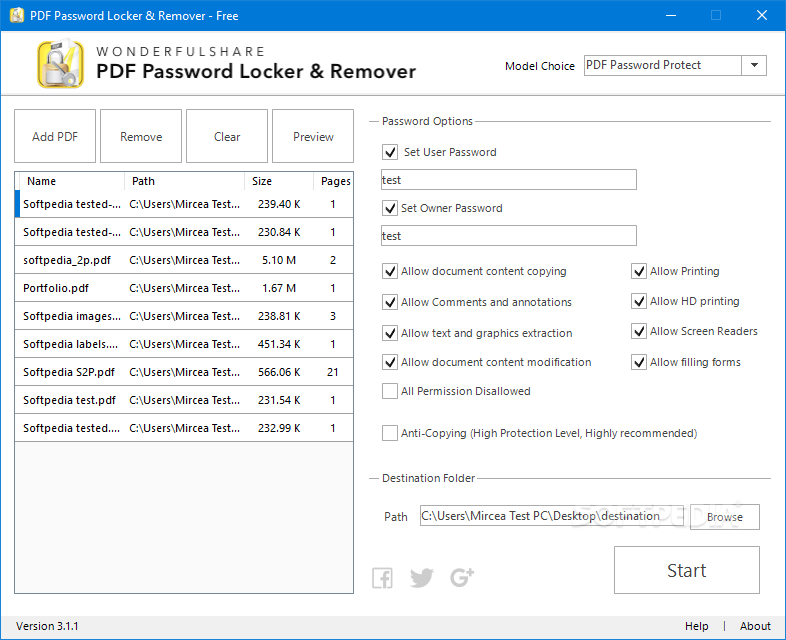Image resolution: width=786 pixels, height=640 pixels.
Task: Close the application window
Action: (x=761, y=16)
